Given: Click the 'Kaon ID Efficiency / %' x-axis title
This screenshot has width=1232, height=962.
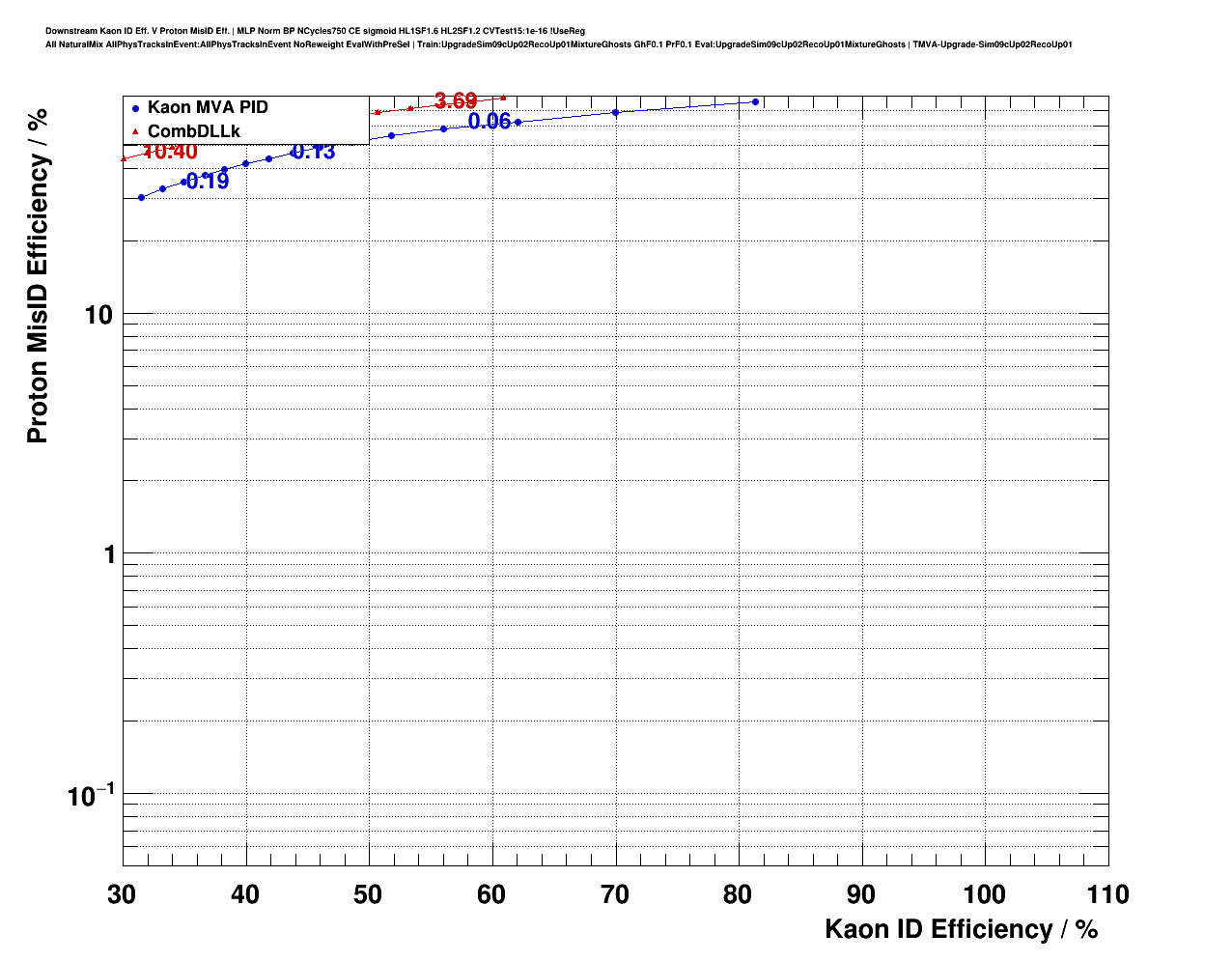Looking at the screenshot, I should [962, 929].
